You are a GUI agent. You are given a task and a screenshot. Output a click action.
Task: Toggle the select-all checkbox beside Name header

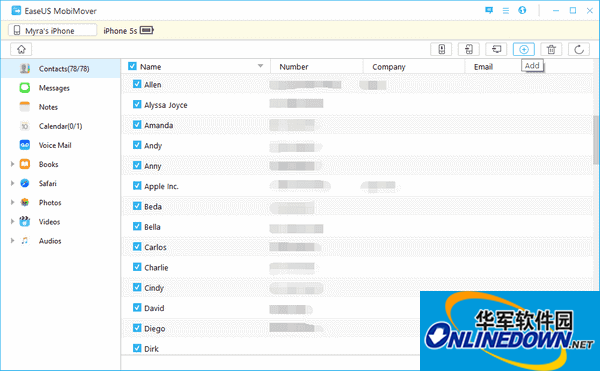pos(132,66)
